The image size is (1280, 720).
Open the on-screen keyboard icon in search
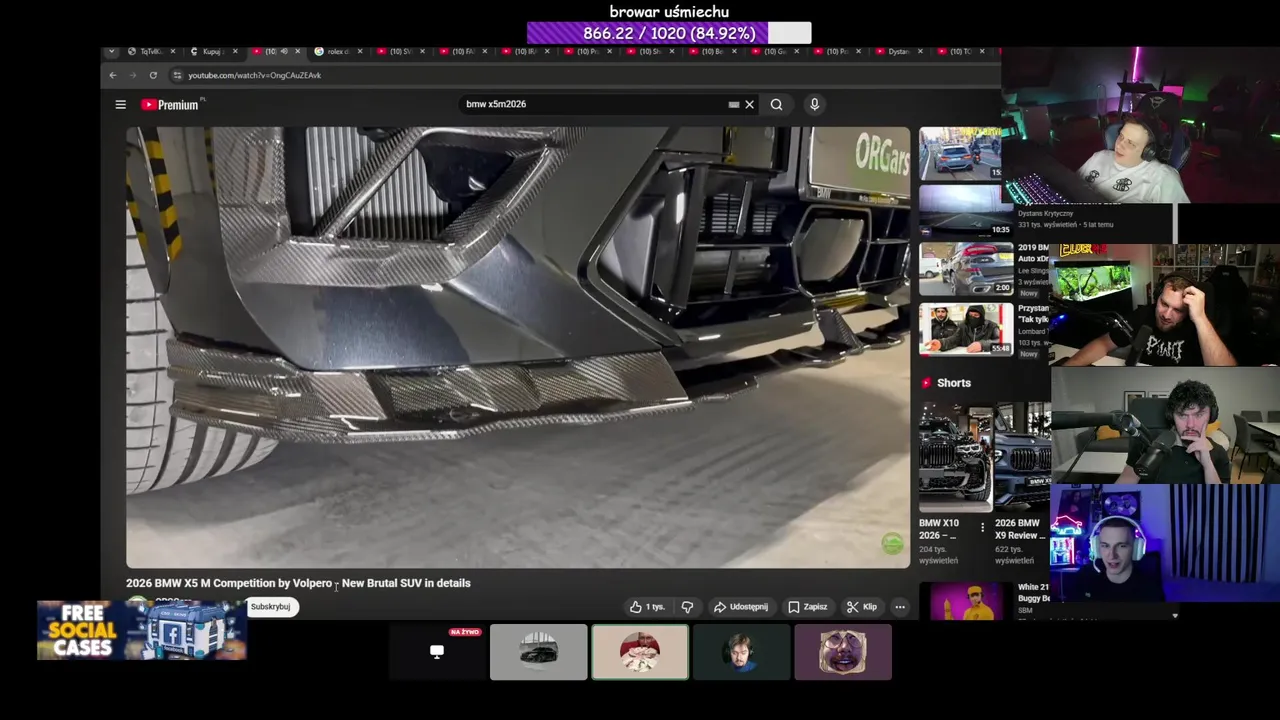click(x=734, y=104)
